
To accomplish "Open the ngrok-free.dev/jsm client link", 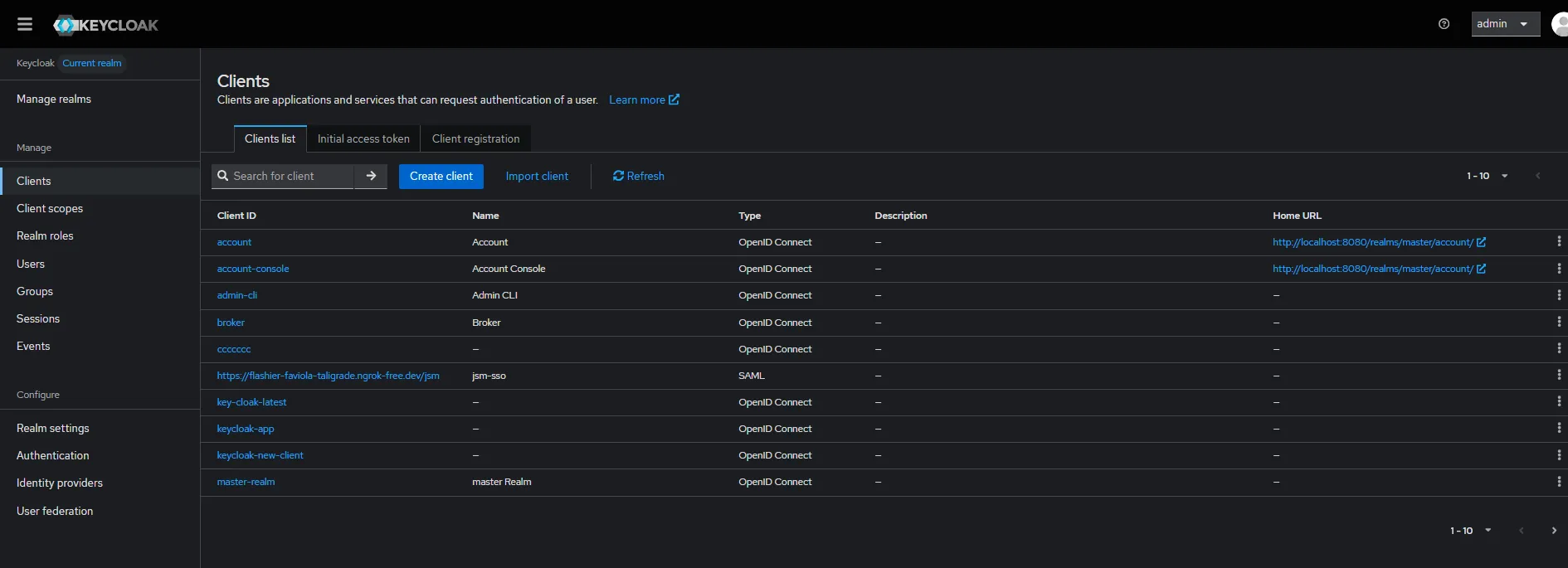I will pyautogui.click(x=328, y=376).
